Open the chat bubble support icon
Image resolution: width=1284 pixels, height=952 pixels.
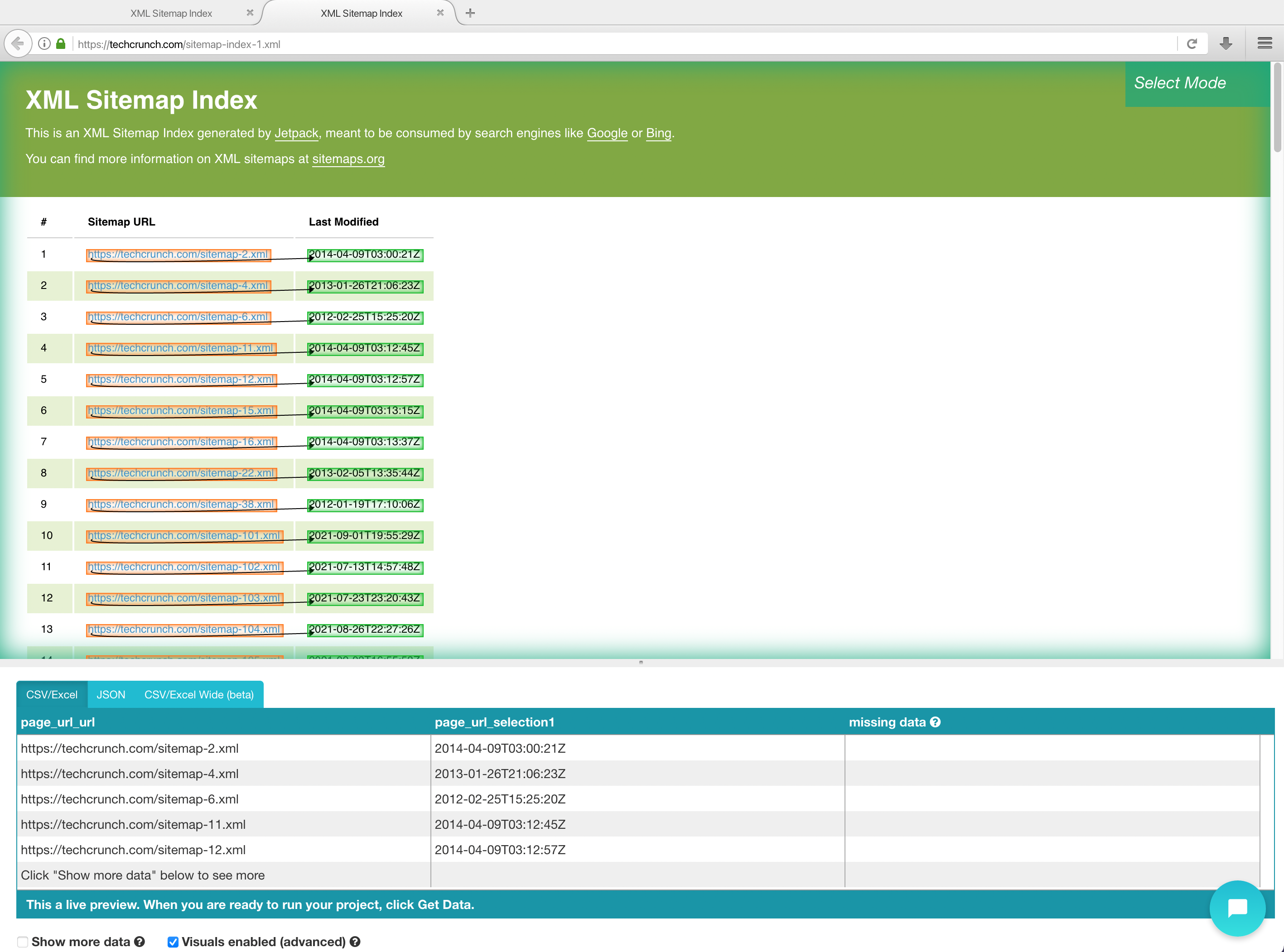pyautogui.click(x=1237, y=908)
